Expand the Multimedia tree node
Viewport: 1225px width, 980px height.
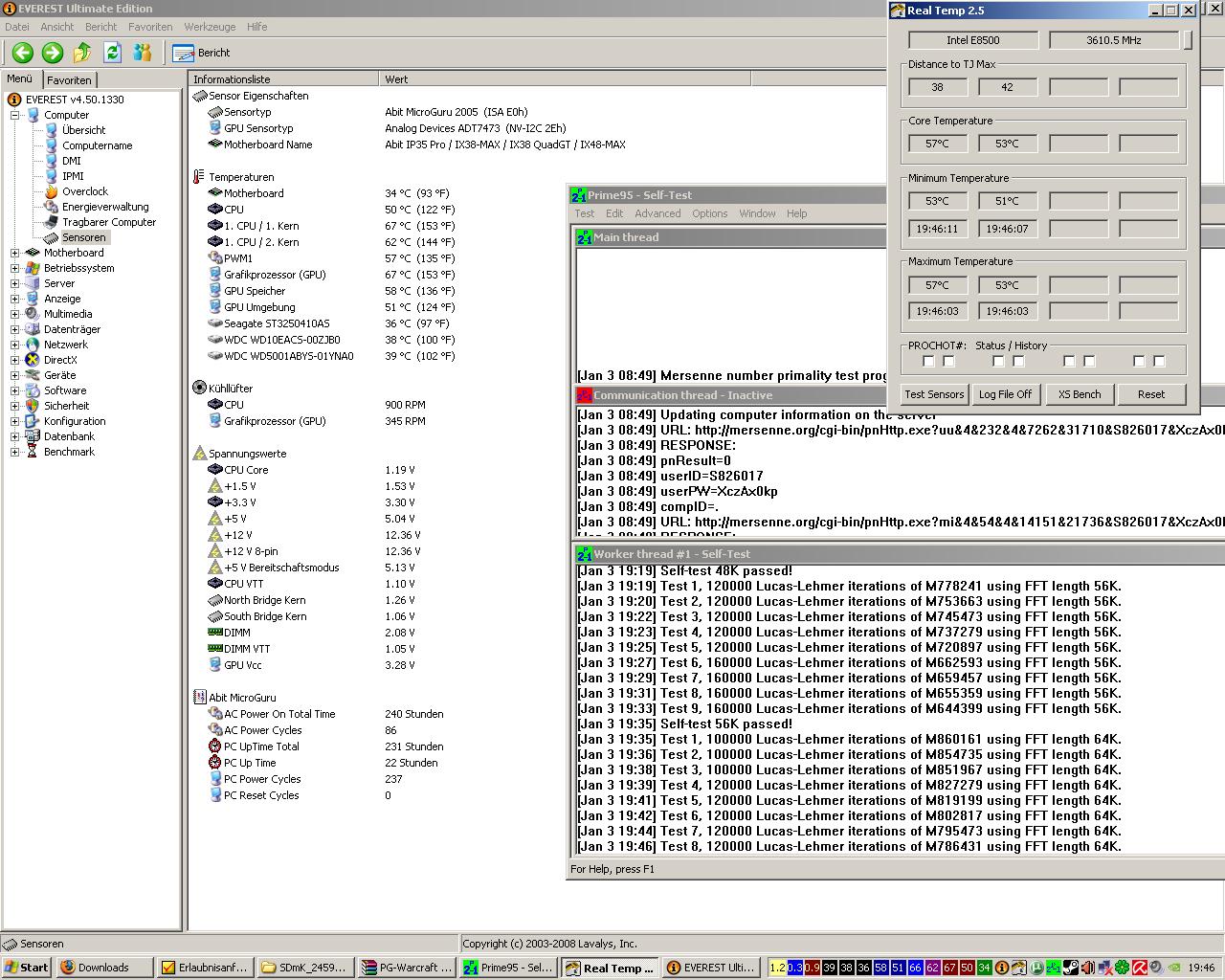click(x=15, y=314)
